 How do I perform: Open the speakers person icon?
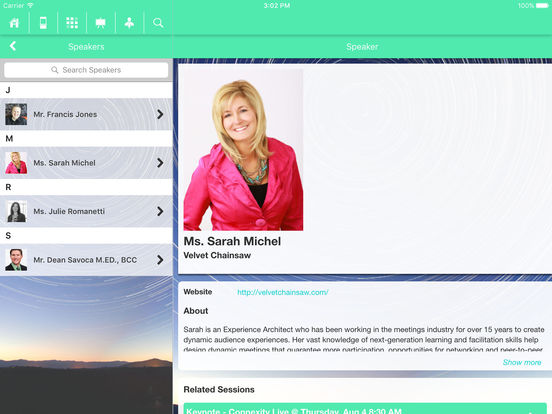point(129,23)
